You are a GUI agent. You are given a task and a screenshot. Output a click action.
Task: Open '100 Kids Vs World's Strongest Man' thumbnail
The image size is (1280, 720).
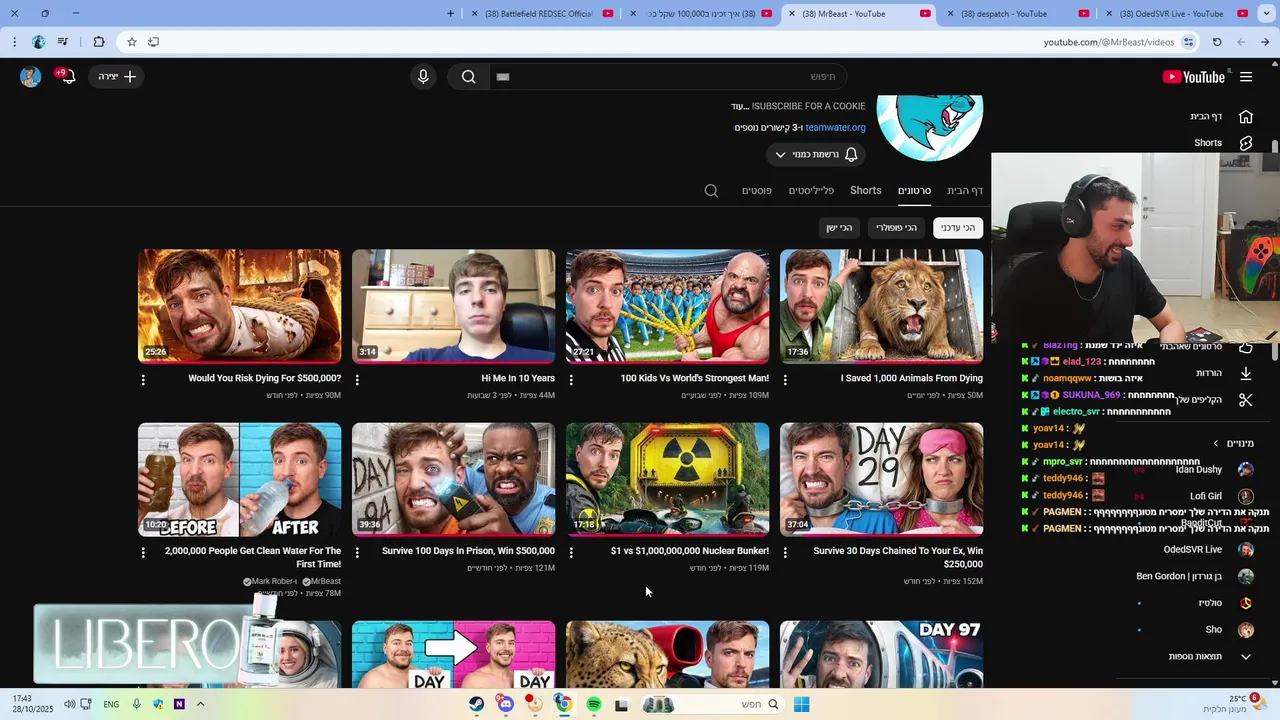click(667, 306)
